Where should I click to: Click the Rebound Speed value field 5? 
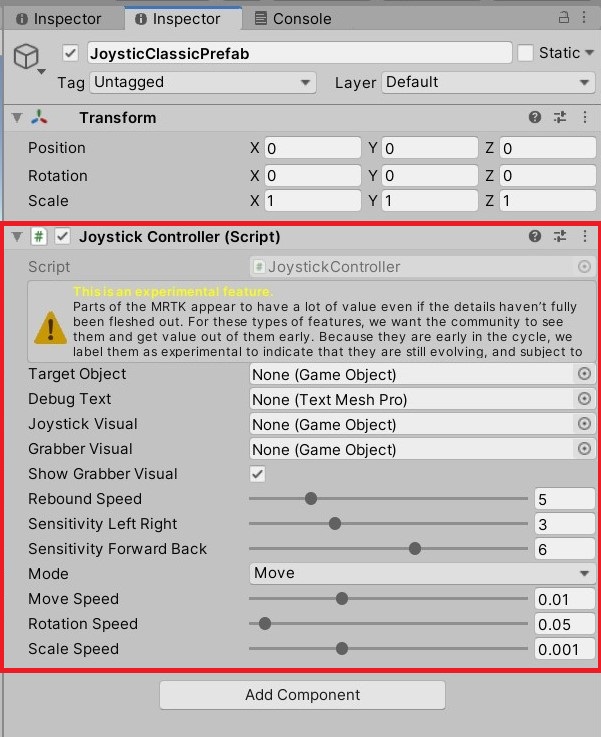565,499
